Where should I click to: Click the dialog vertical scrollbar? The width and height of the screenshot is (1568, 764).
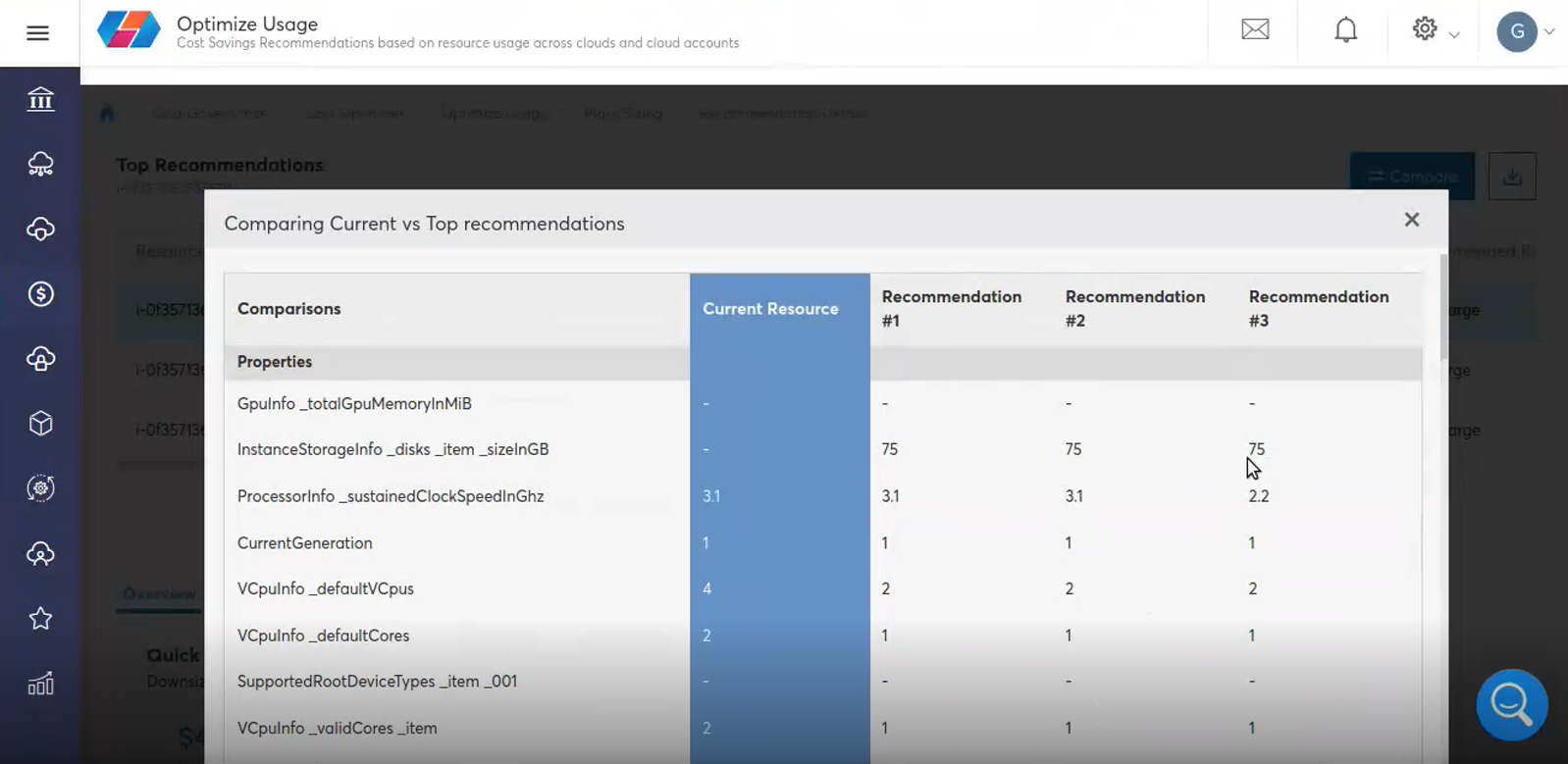pos(1443,306)
